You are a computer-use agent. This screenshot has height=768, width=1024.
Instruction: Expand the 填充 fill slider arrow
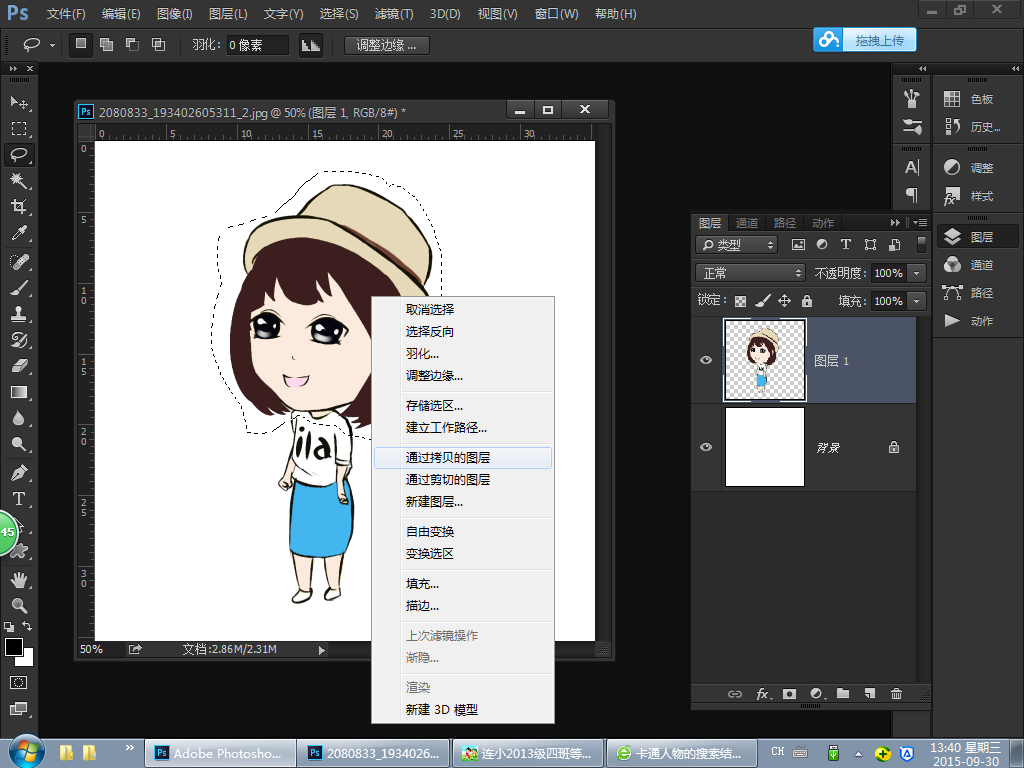(x=917, y=301)
